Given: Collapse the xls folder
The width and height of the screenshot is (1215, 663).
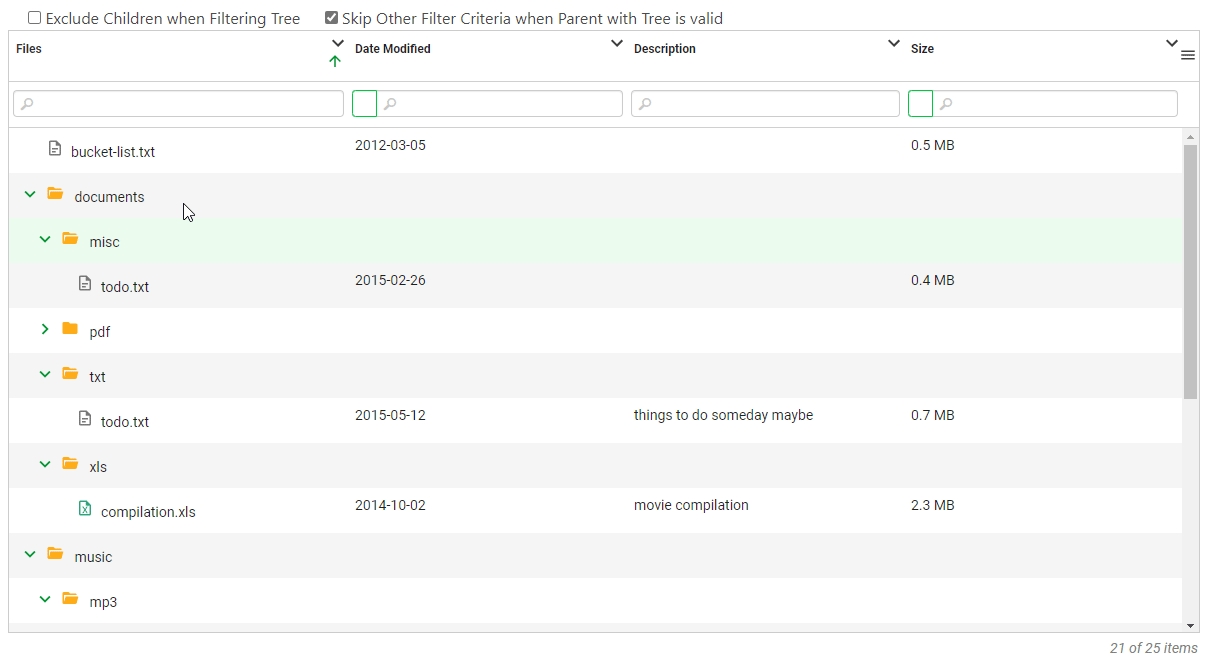Looking at the screenshot, I should tap(45, 464).
